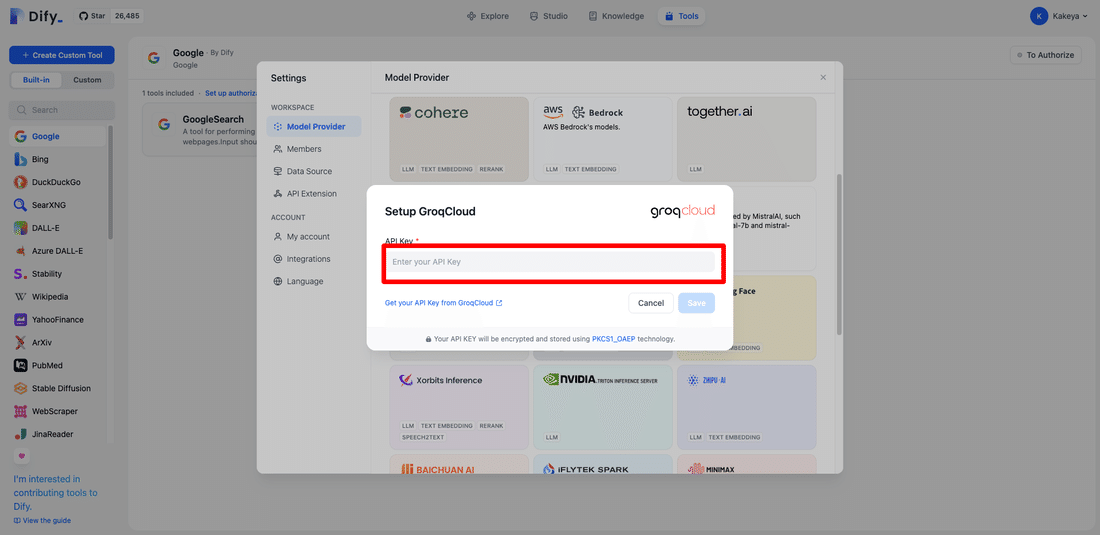
Task: Select ArXiv tool in sidebar
Action: [58, 343]
